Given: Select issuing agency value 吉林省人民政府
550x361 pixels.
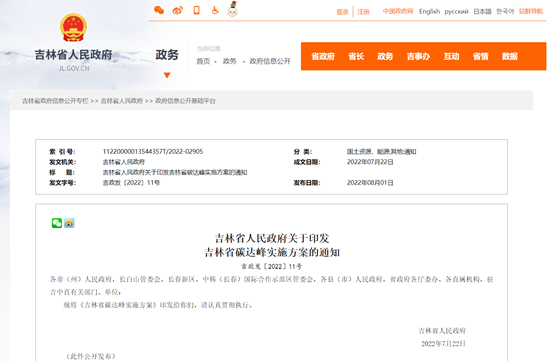Looking at the screenshot, I should tap(123, 162).
